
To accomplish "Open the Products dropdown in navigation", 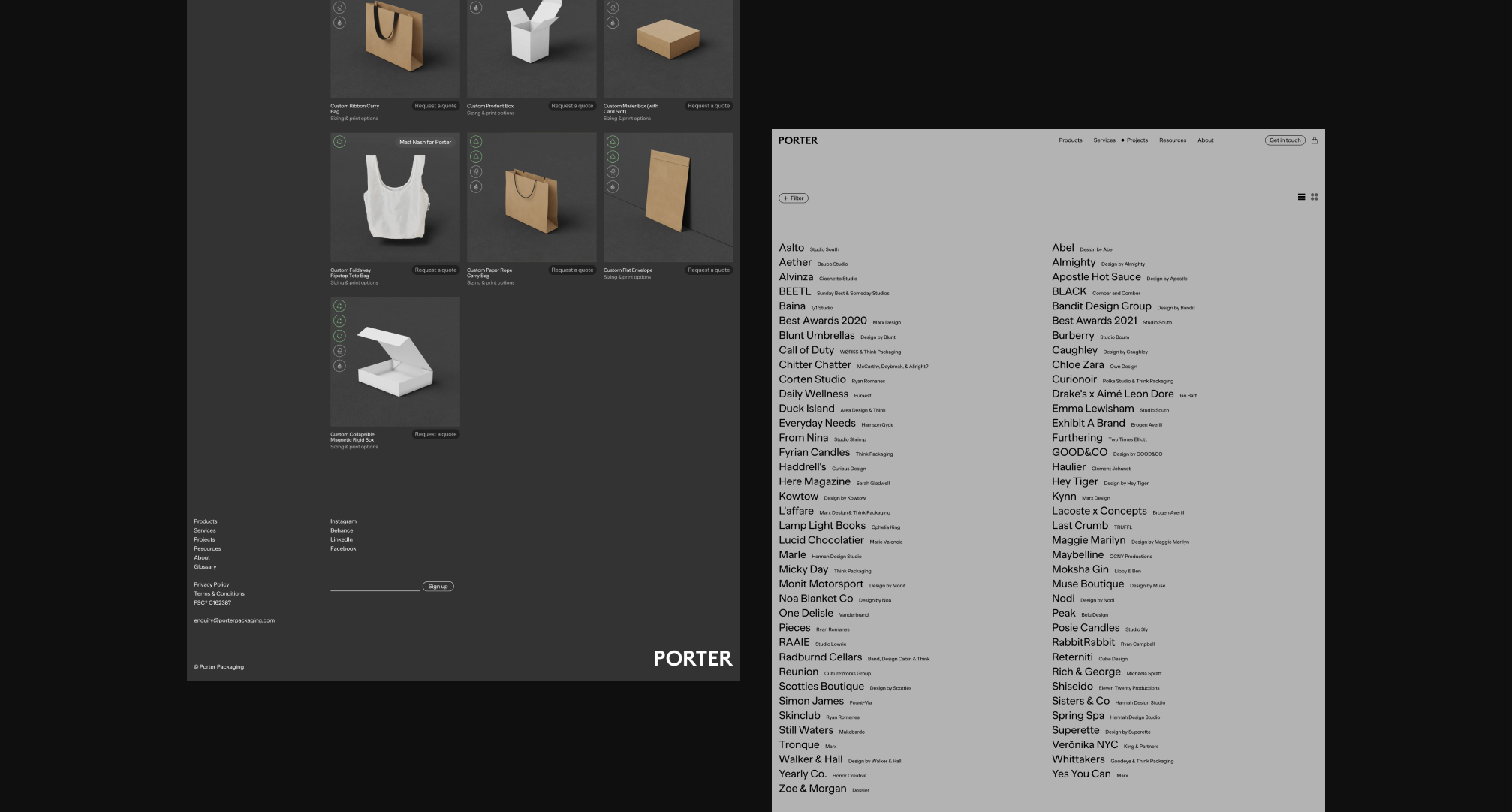I will 1071,140.
